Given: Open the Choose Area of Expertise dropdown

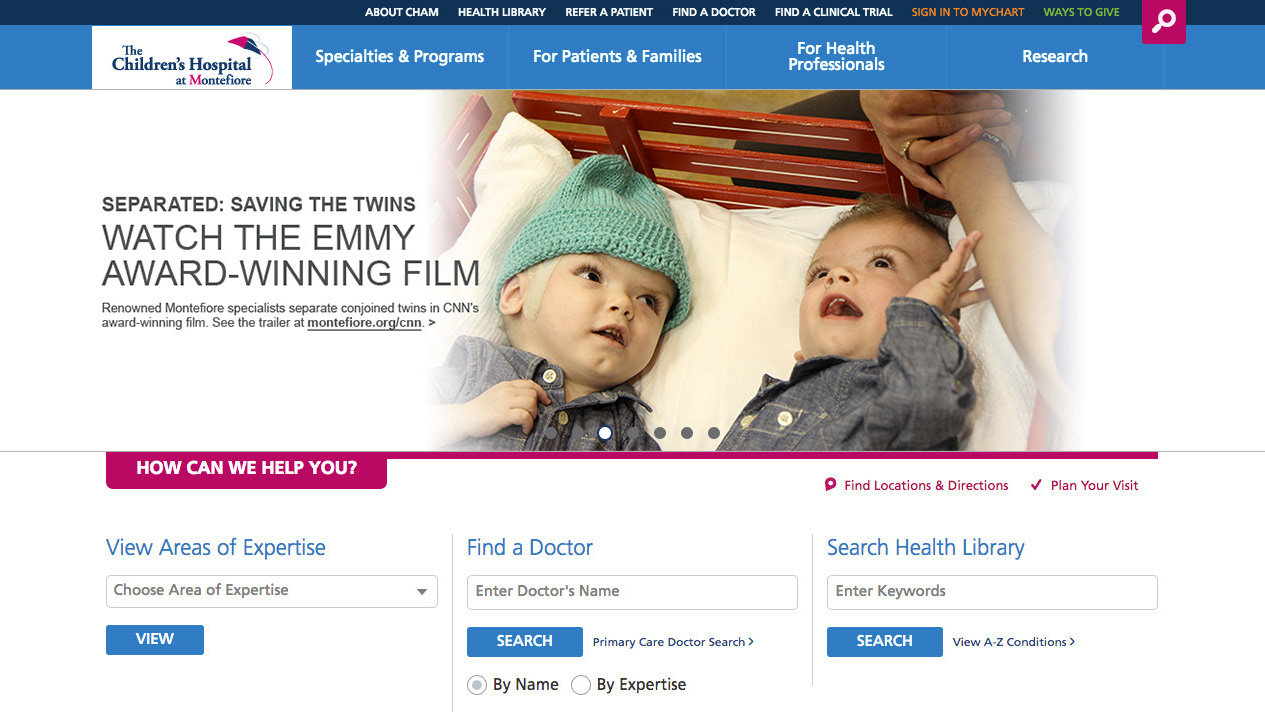Looking at the screenshot, I should click(x=272, y=591).
